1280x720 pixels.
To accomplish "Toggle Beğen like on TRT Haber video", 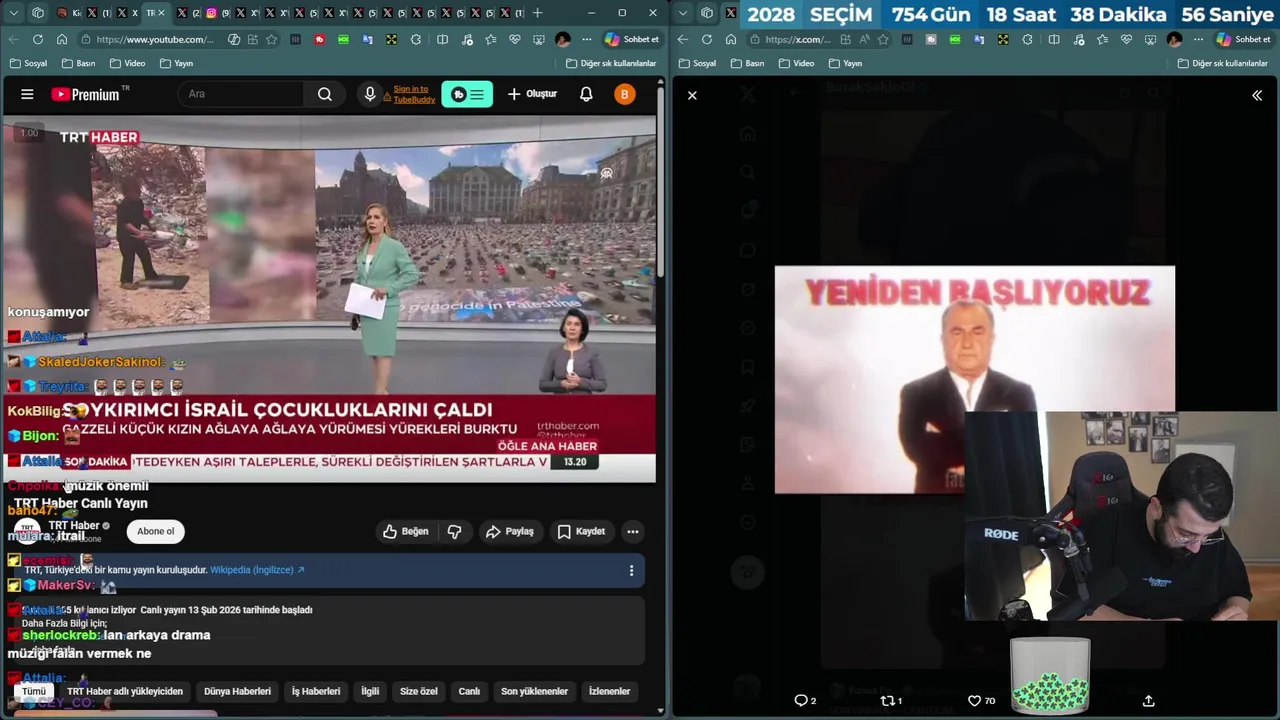I will click(405, 531).
